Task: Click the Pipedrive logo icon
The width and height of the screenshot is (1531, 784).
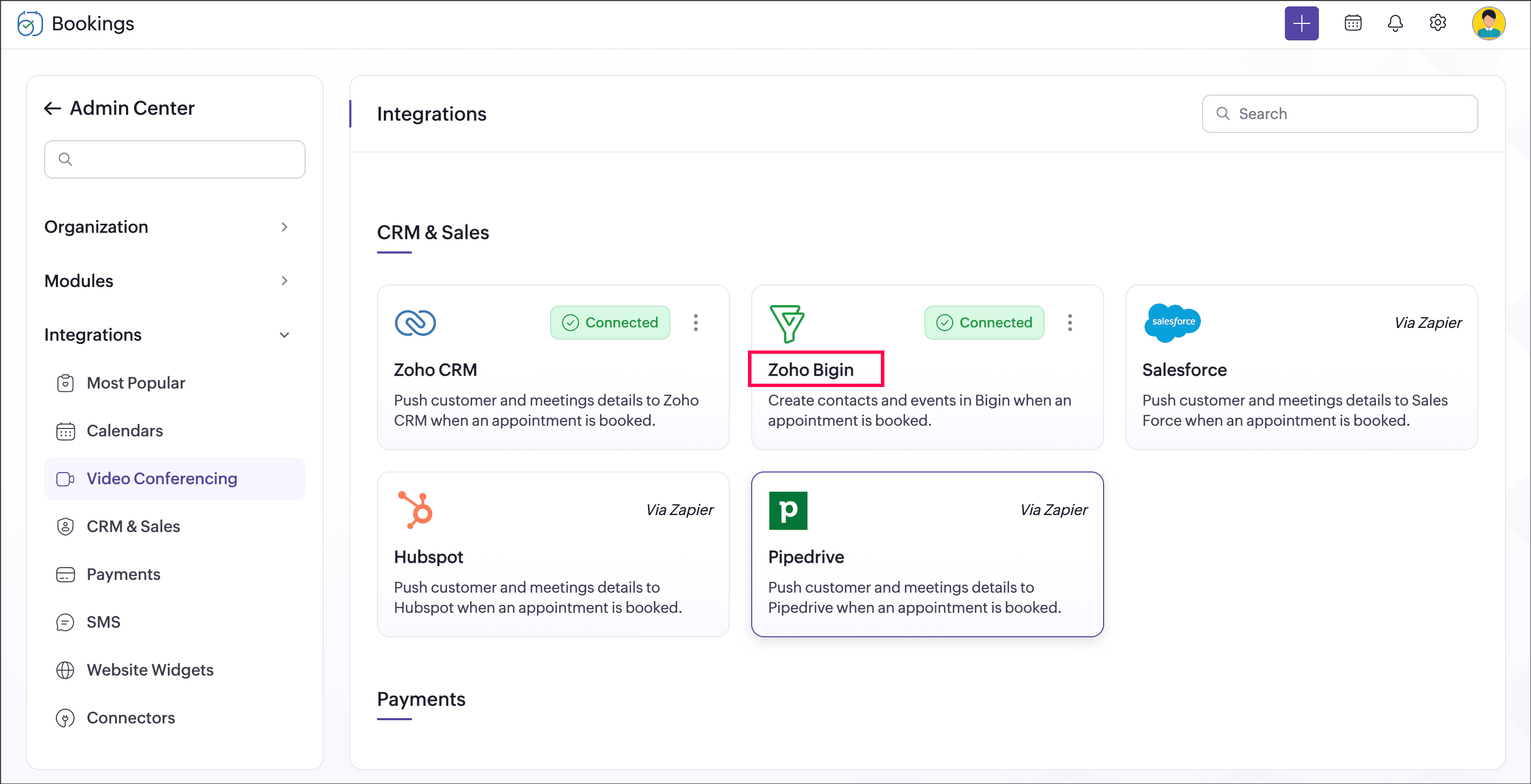Action: (x=787, y=510)
